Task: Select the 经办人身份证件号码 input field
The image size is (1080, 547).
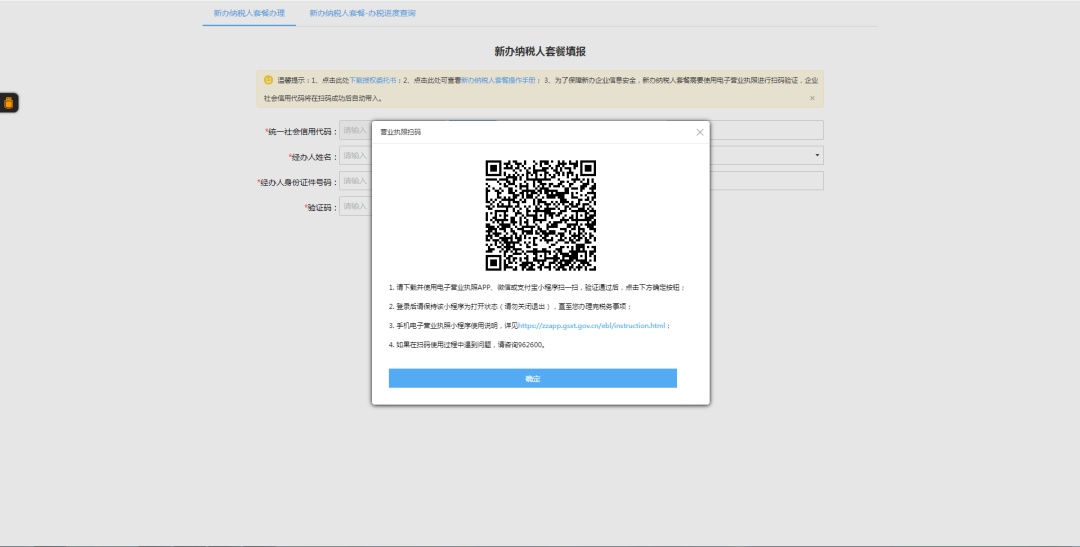Action: (x=355, y=181)
